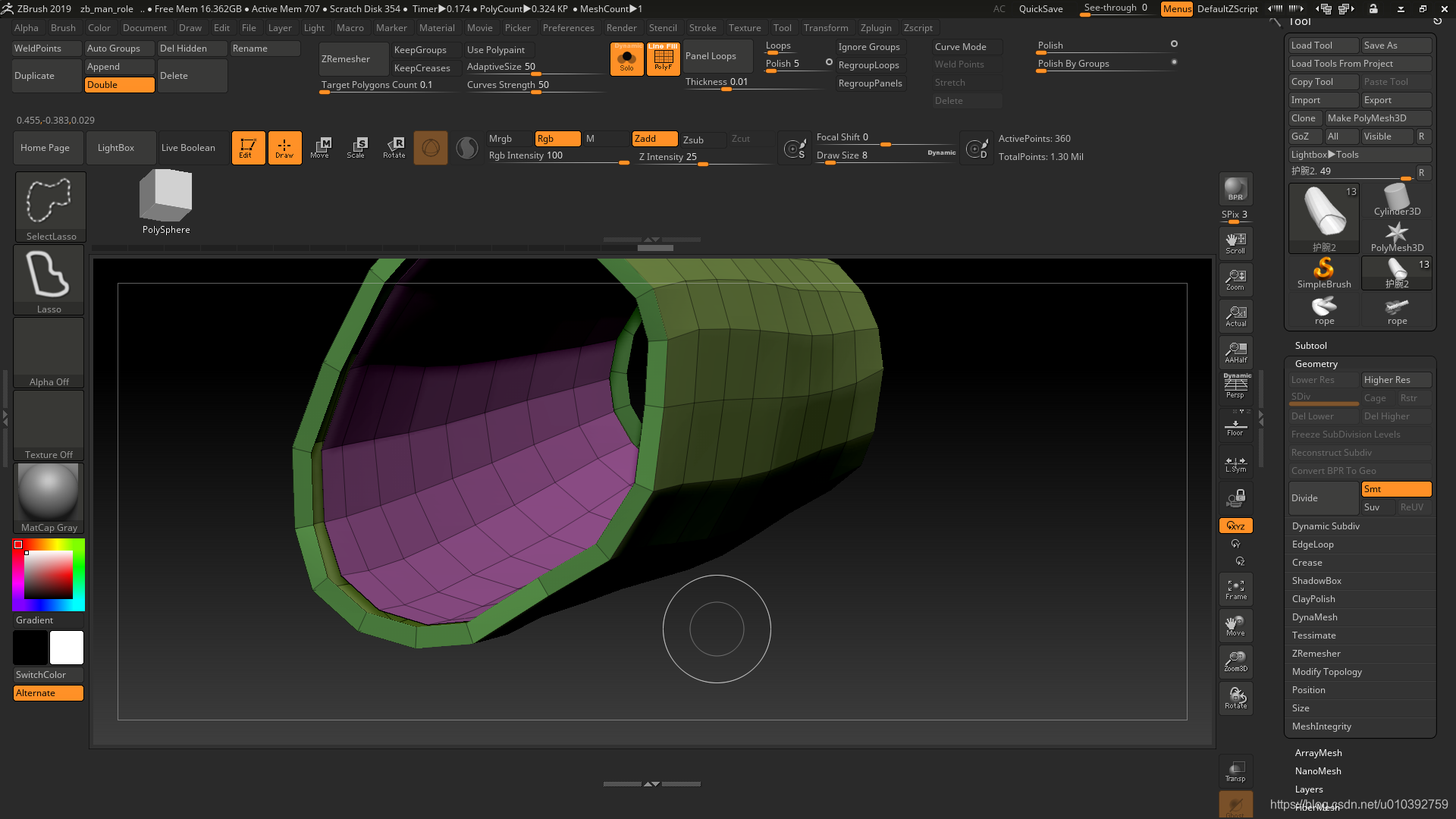Click the Draw tool icon
1456x819 pixels.
[x=284, y=148]
